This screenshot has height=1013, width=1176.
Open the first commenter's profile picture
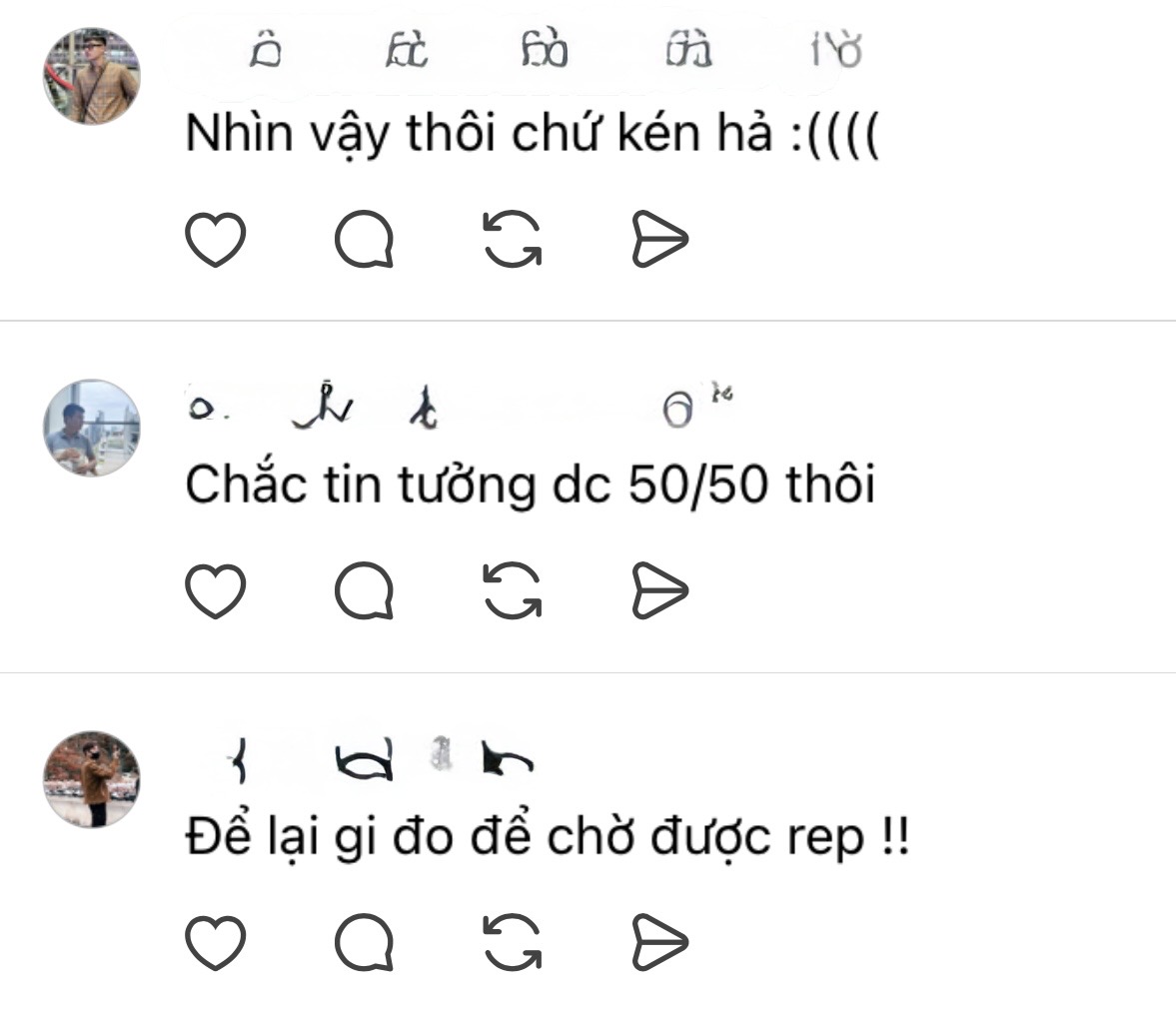pyautogui.click(x=92, y=76)
